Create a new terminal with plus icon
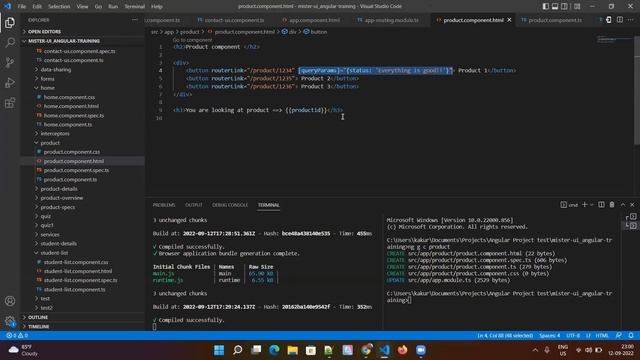The width and height of the screenshot is (640, 360). (584, 204)
